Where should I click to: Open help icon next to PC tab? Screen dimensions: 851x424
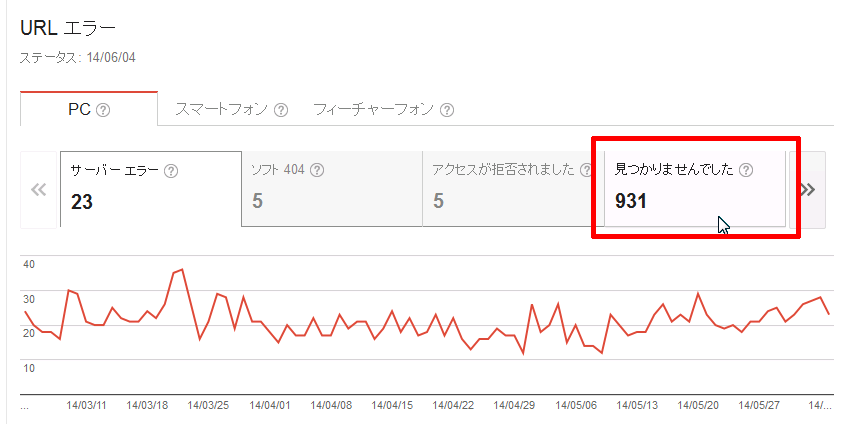point(103,110)
